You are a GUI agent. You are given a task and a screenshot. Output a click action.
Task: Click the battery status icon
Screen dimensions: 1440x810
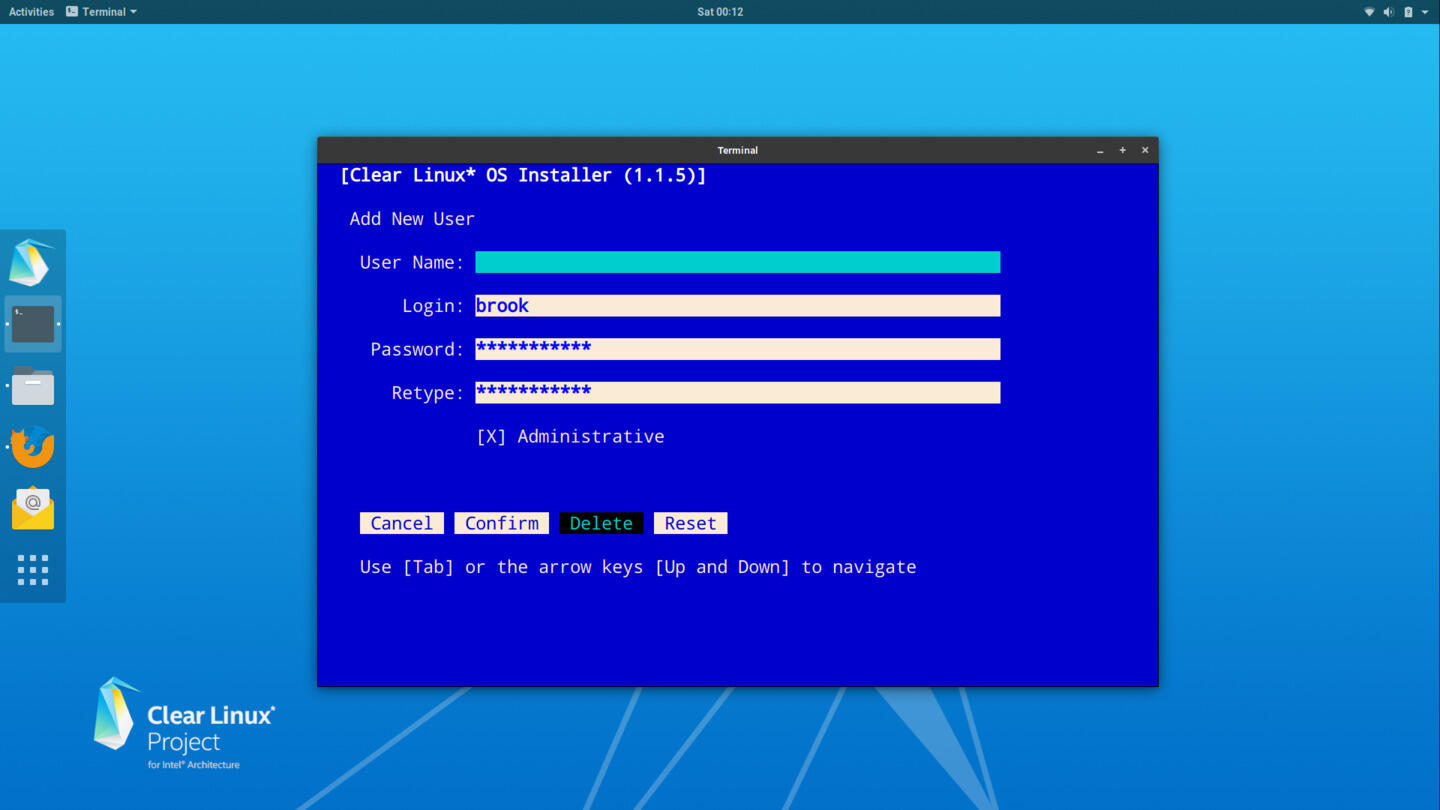(x=1408, y=12)
